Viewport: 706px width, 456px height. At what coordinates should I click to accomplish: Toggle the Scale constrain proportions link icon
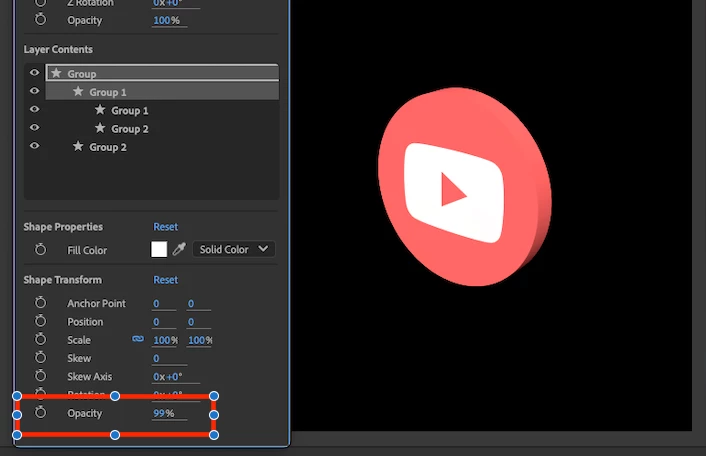[138, 339]
